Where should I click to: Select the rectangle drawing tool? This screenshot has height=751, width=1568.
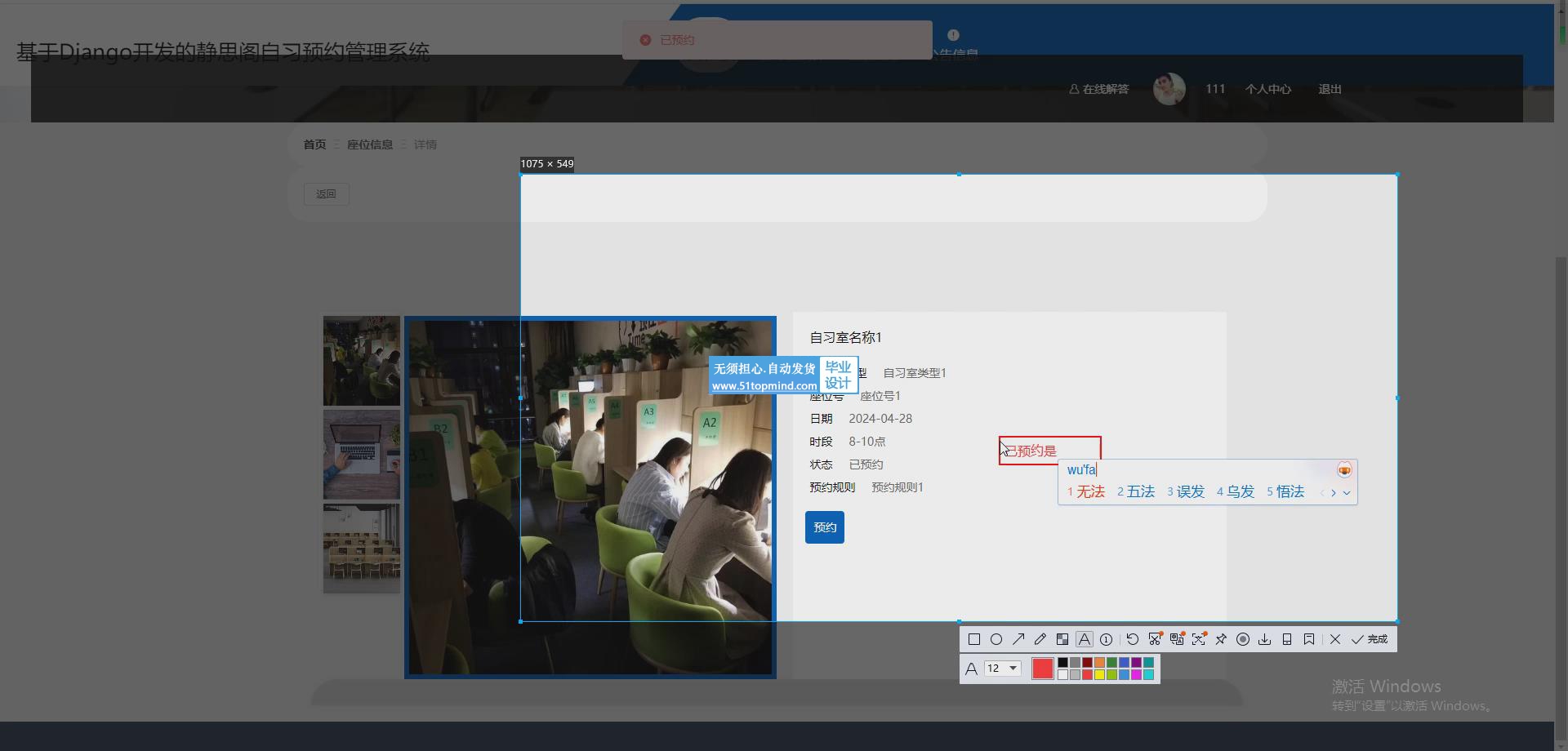point(974,639)
